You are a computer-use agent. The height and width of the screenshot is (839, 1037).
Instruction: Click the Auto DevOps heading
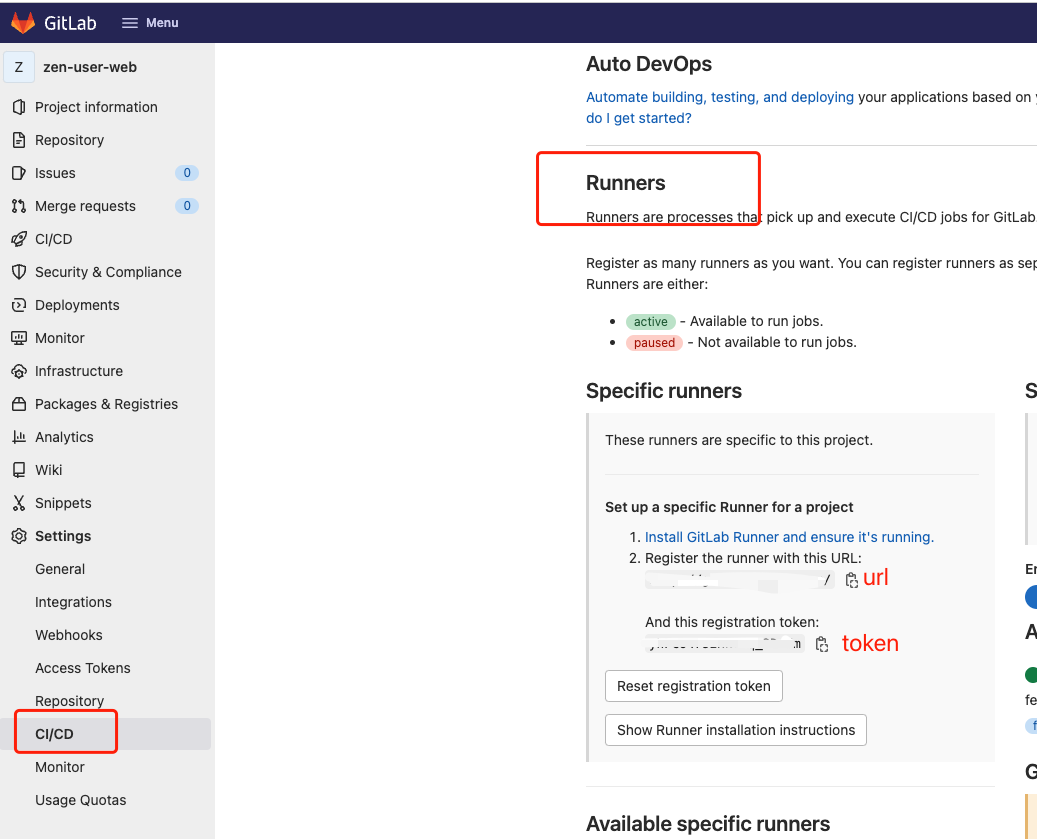click(649, 64)
